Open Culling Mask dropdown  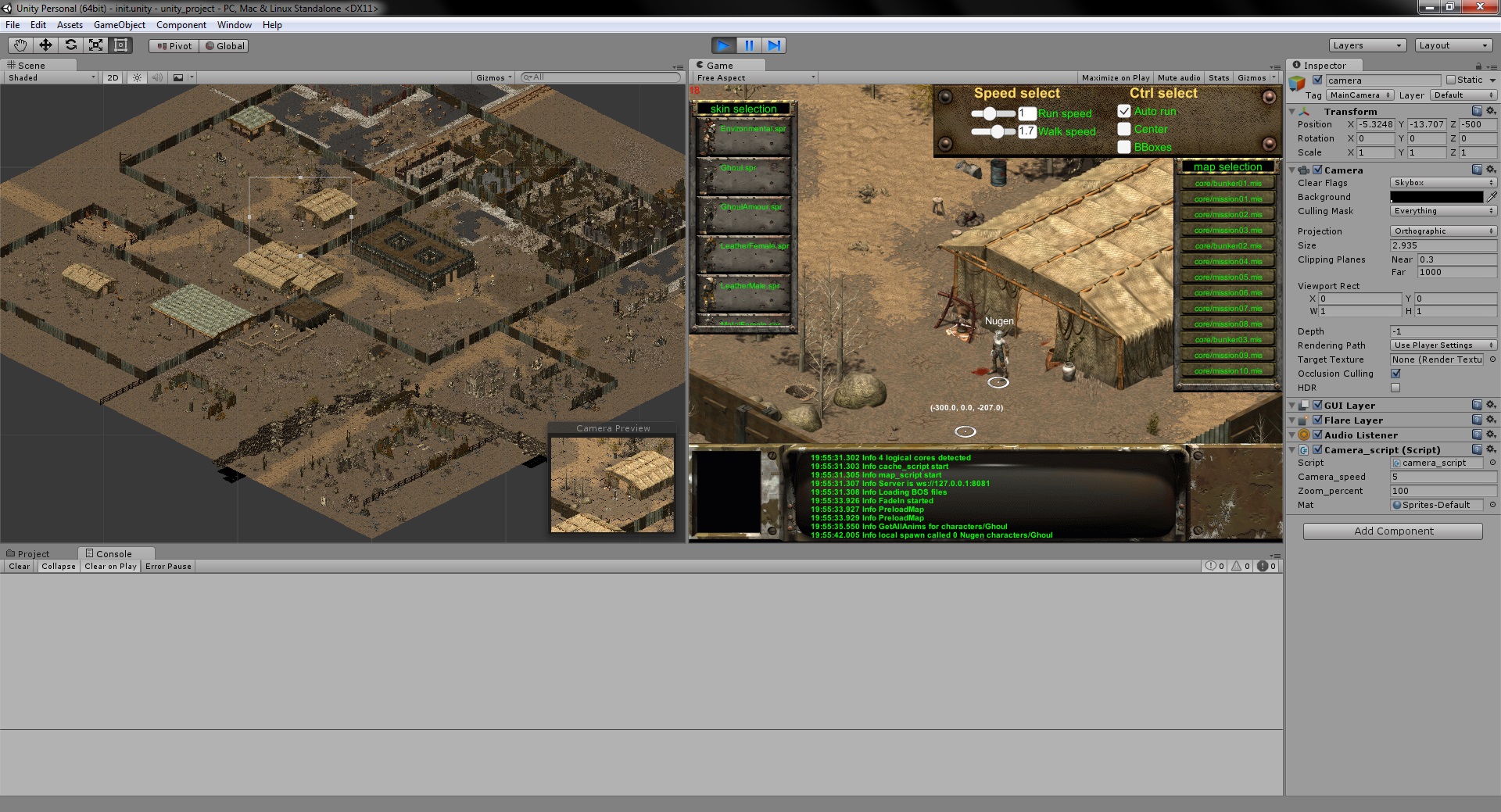point(1443,211)
